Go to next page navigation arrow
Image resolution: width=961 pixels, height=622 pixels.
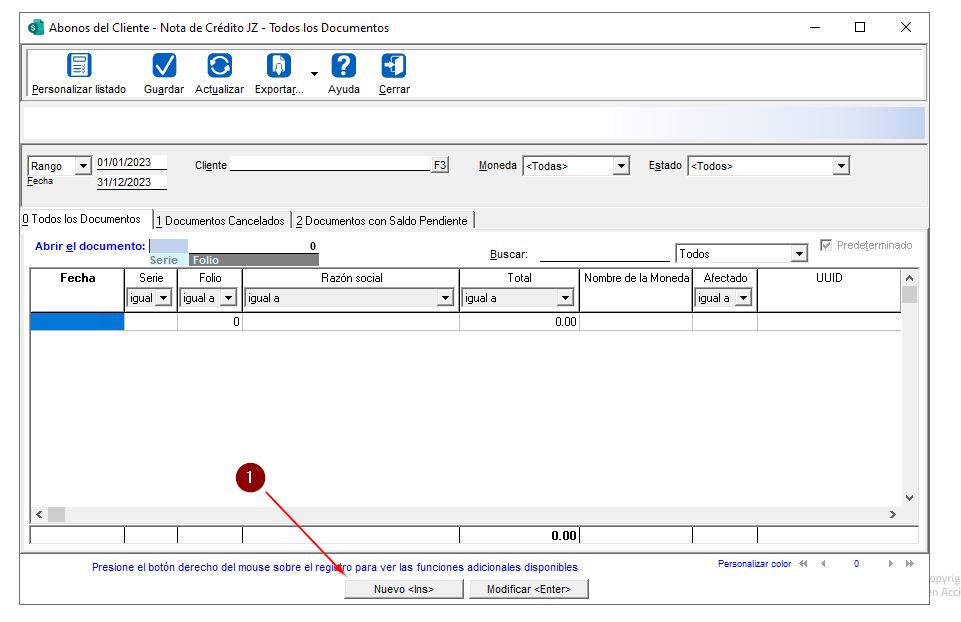[891, 564]
